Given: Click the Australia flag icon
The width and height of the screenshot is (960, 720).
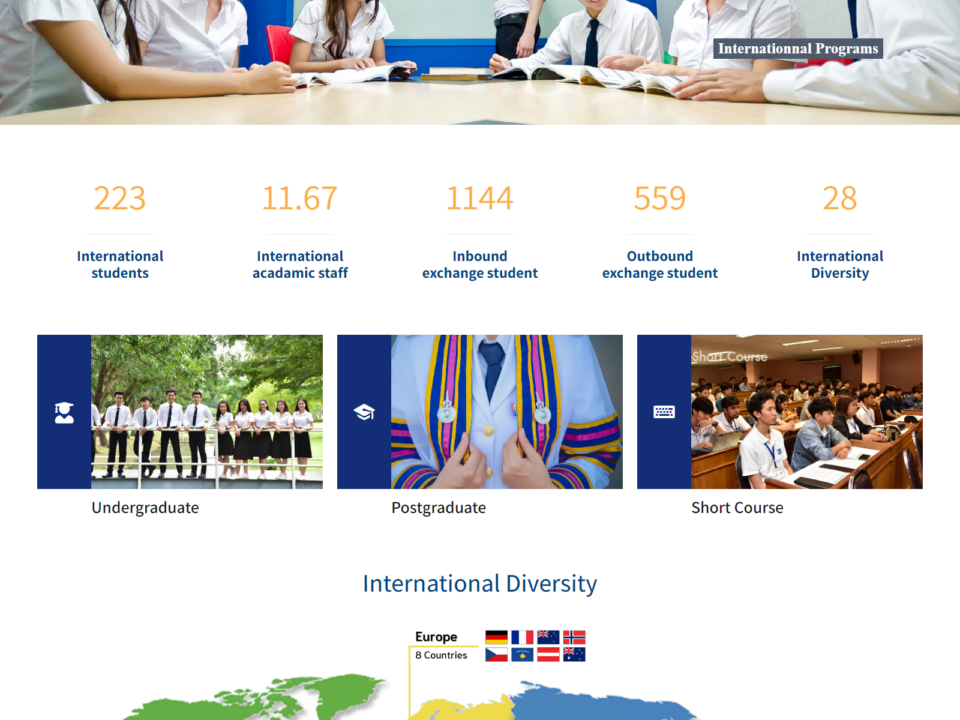Looking at the screenshot, I should tap(574, 654).
